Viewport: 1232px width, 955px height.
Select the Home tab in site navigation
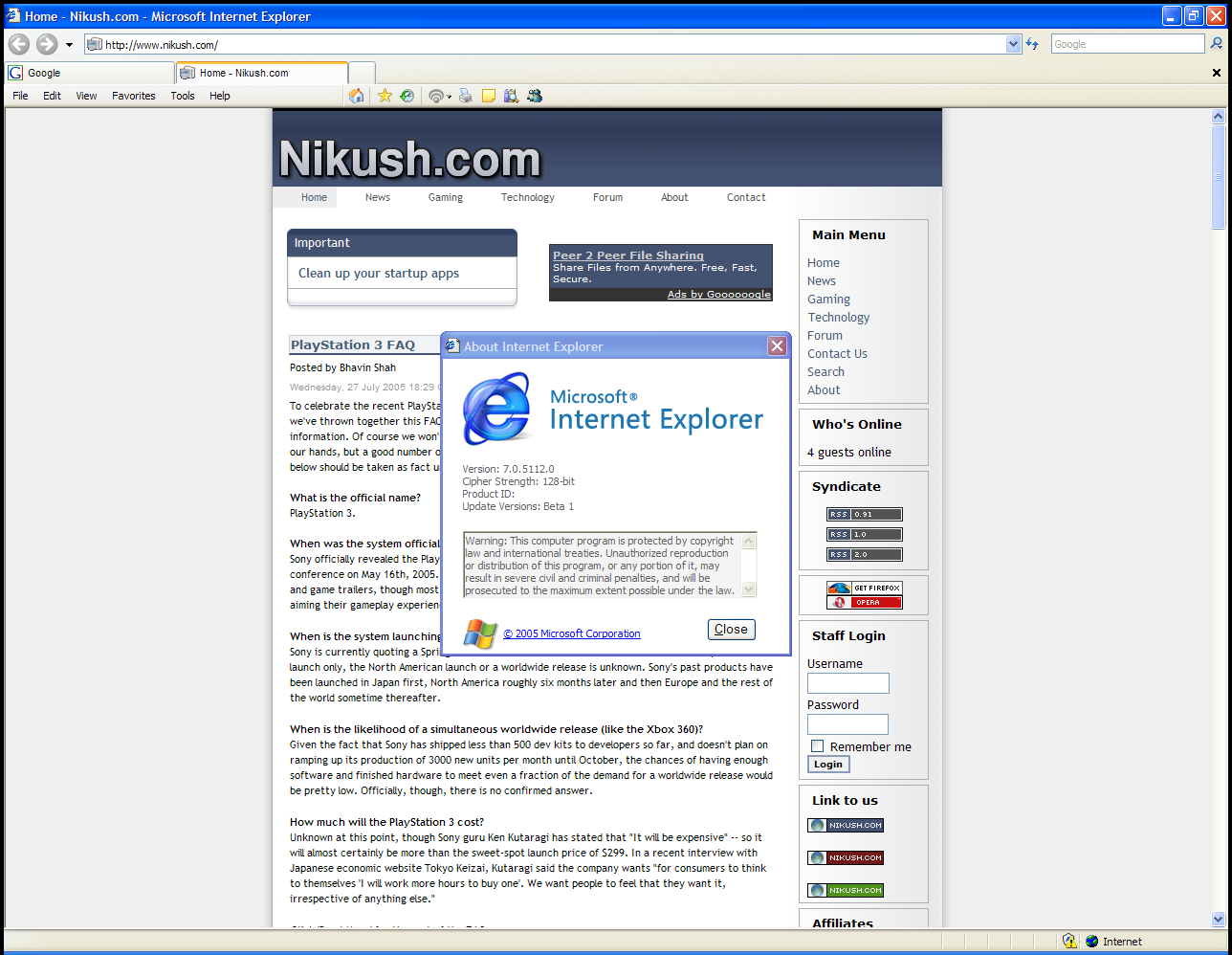(314, 197)
